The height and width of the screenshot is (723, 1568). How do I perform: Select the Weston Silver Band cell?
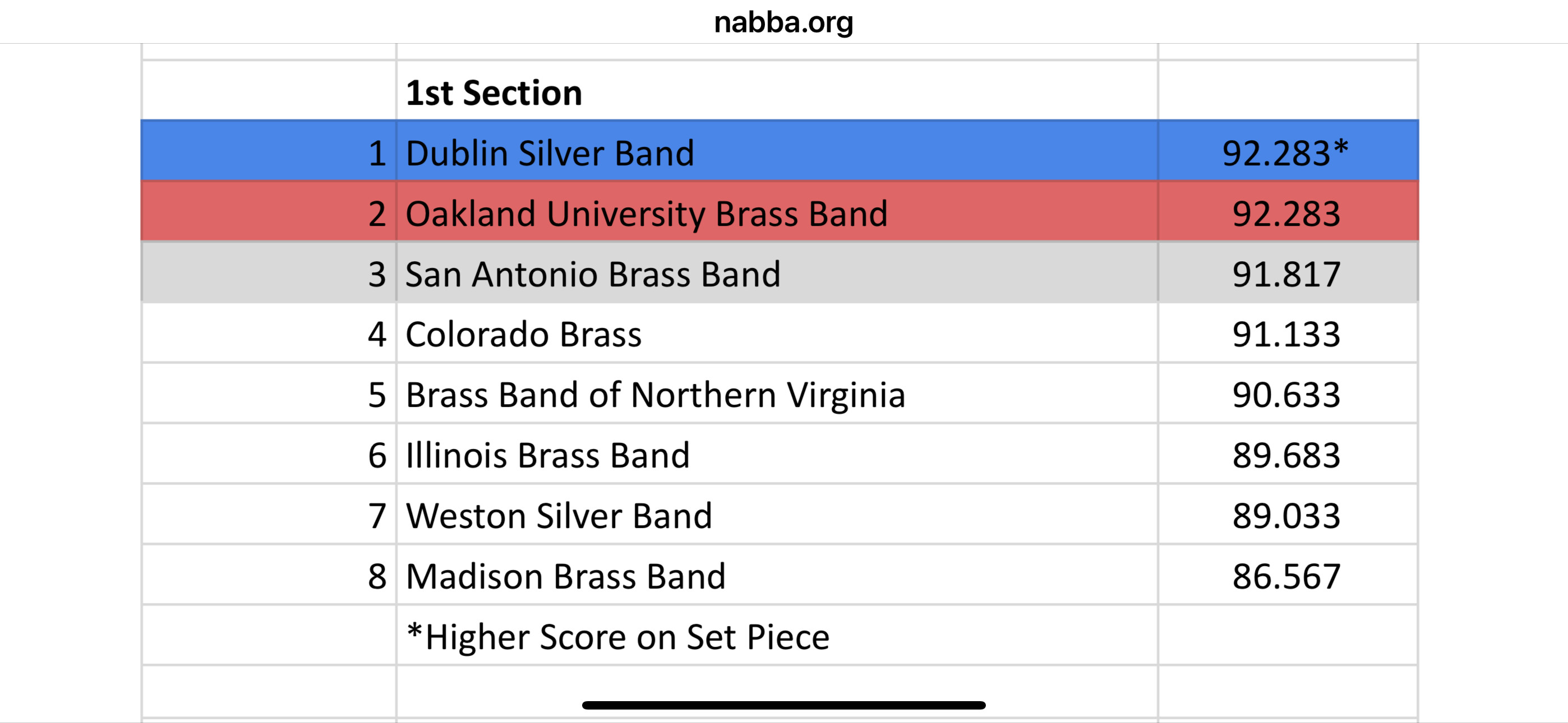click(x=777, y=515)
